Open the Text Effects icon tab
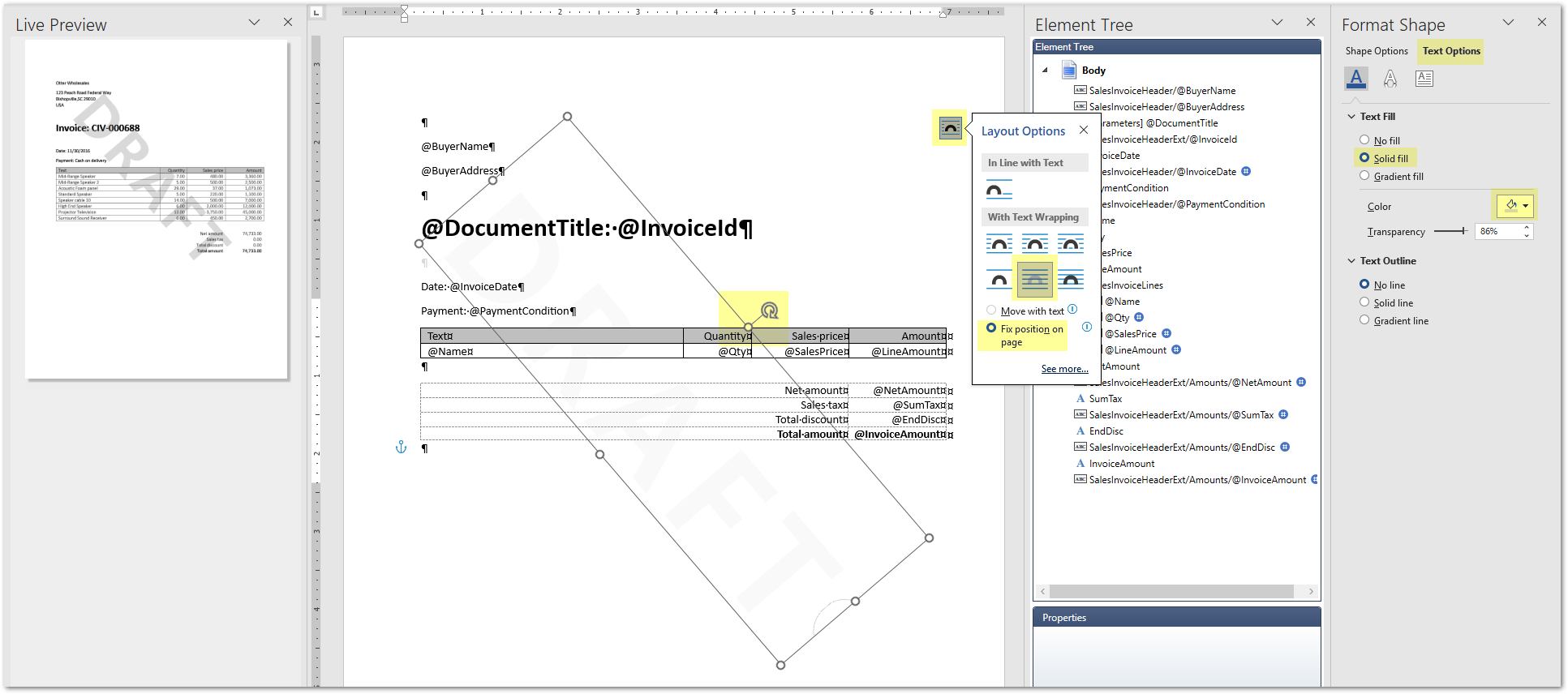1568x694 pixels. 1390,78
